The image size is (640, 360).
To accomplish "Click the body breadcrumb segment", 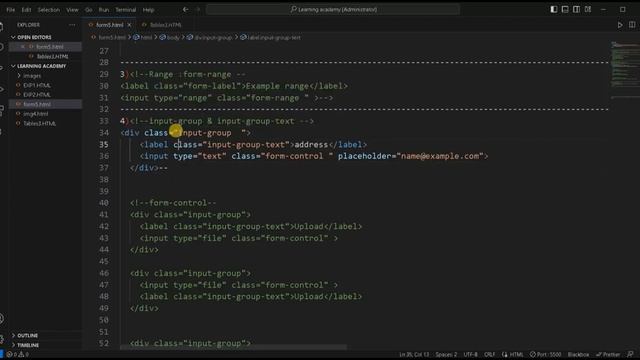I will click(x=170, y=38).
